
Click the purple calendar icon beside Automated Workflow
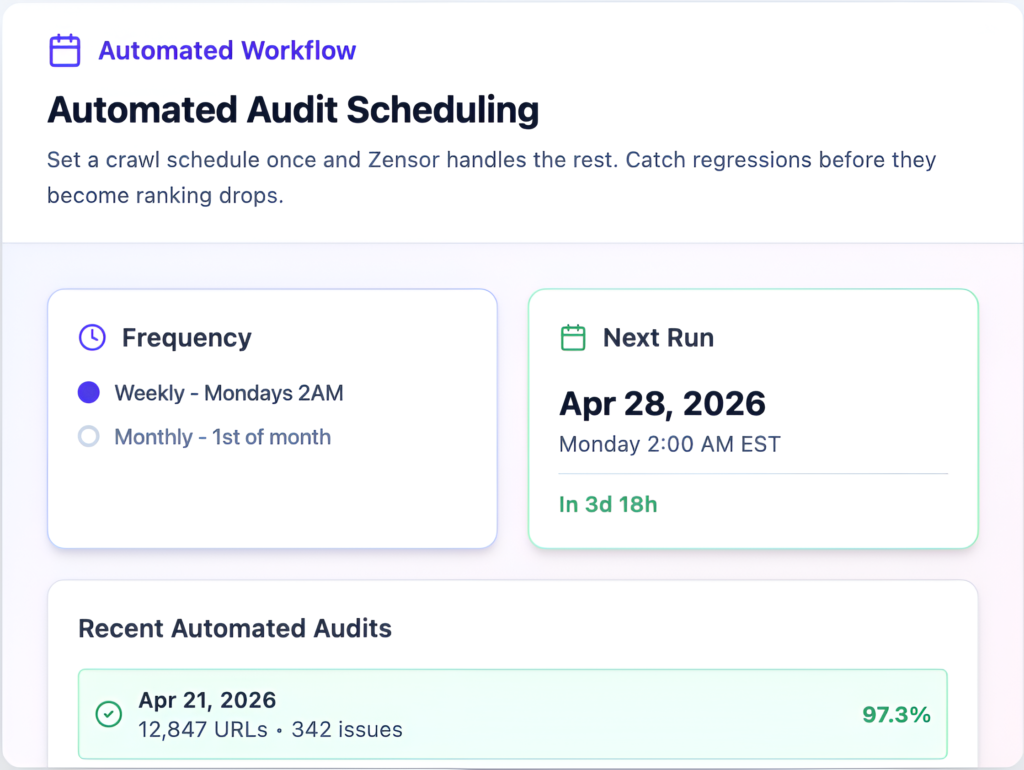click(x=64, y=50)
